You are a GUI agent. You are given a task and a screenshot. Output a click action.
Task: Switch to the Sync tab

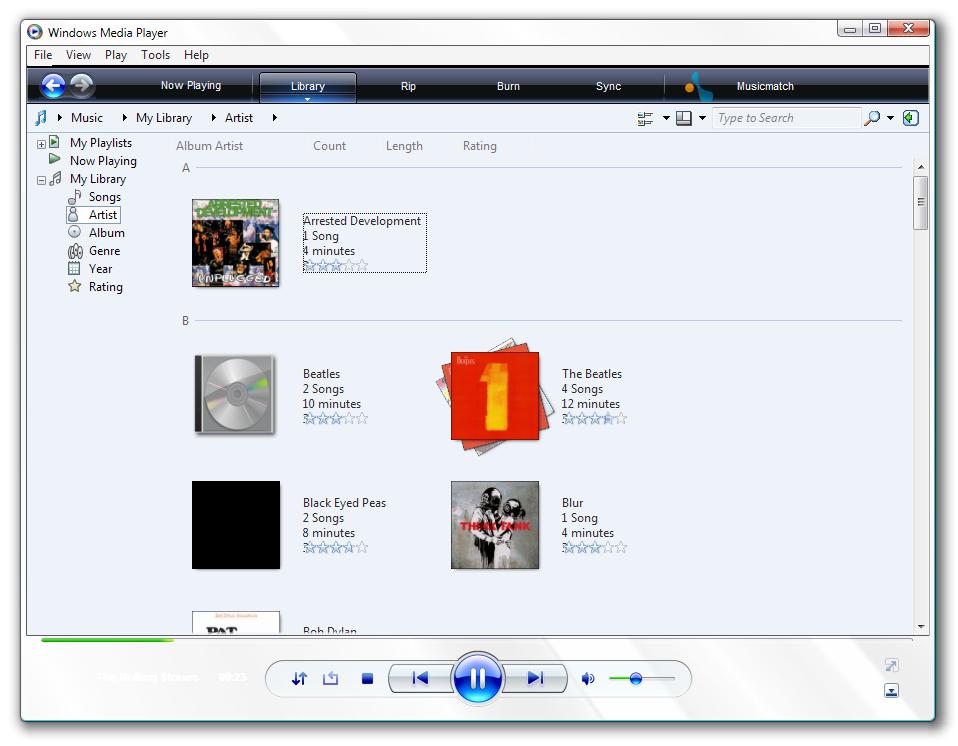click(x=608, y=86)
